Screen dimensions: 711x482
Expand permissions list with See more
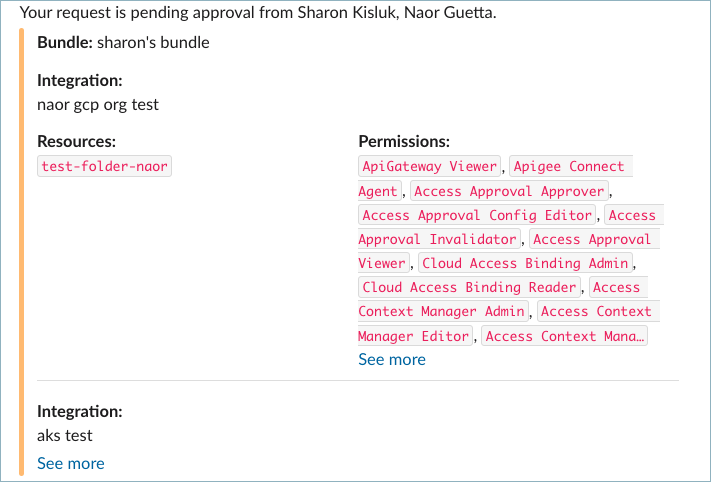[392, 359]
